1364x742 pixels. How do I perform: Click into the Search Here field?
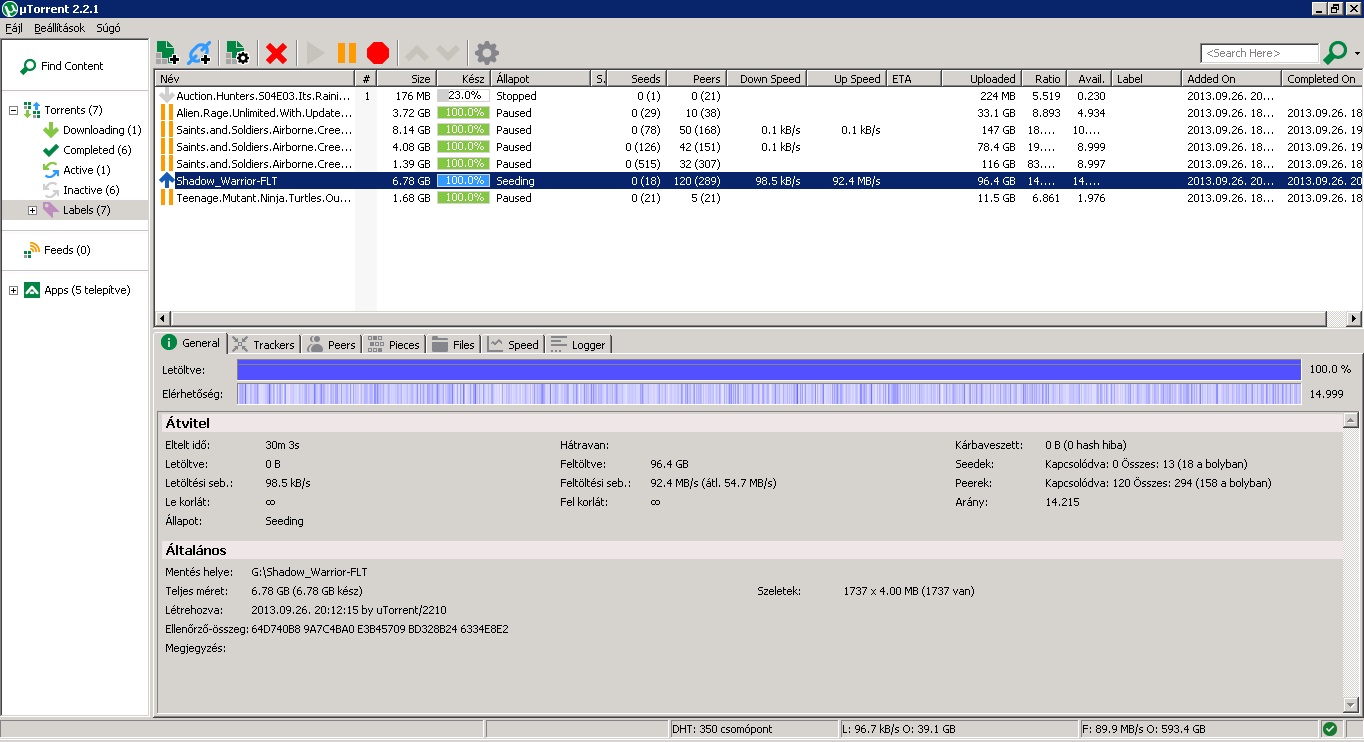pos(1260,53)
